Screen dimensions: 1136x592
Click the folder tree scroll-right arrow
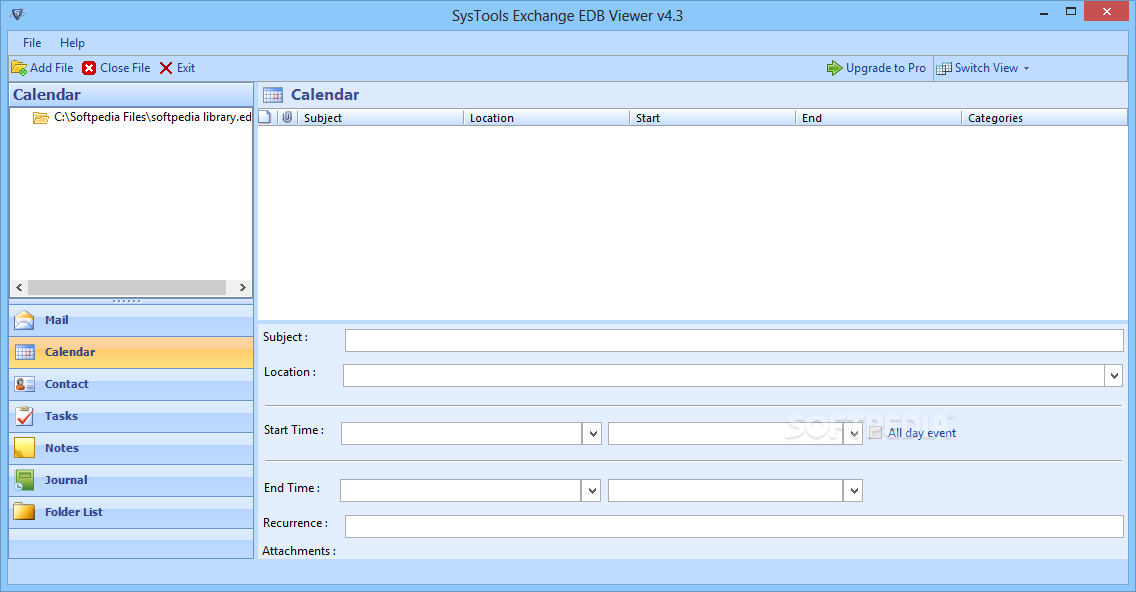(243, 288)
